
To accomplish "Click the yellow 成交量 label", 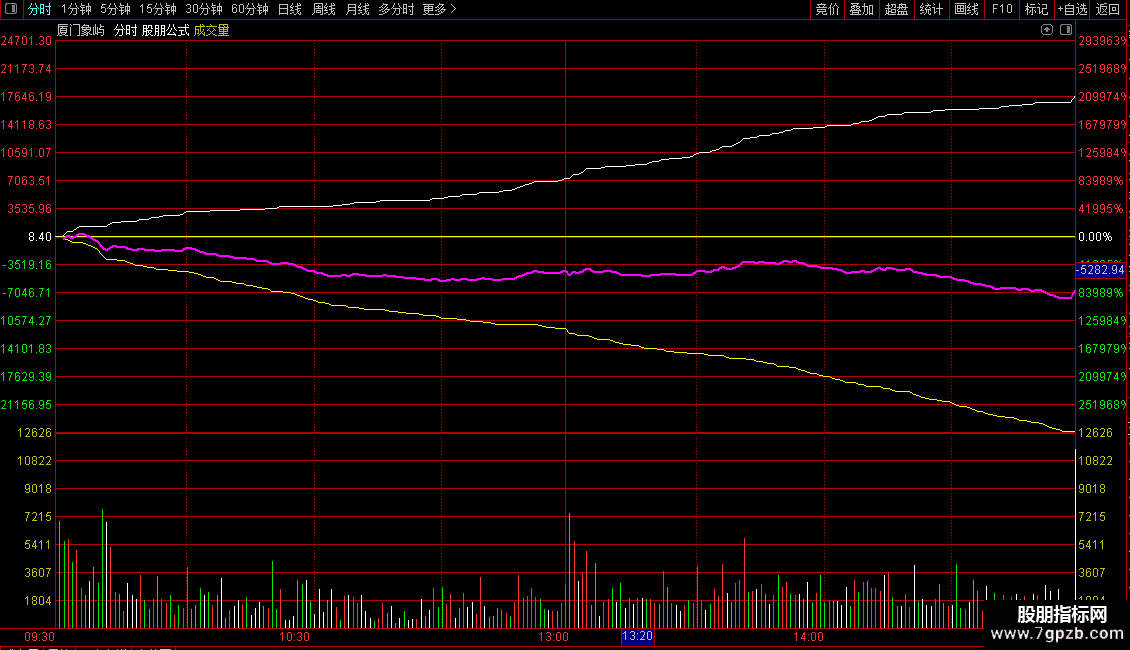I will [x=211, y=30].
